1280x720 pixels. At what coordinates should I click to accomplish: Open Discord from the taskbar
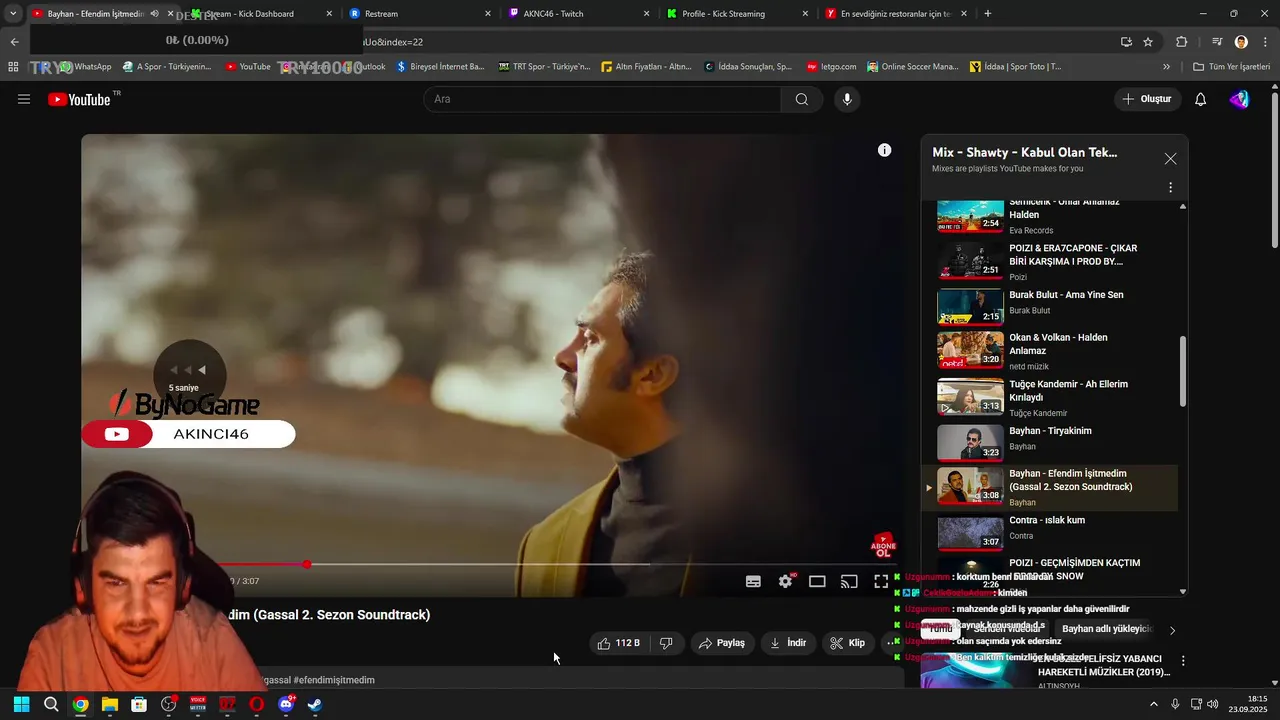[x=286, y=704]
